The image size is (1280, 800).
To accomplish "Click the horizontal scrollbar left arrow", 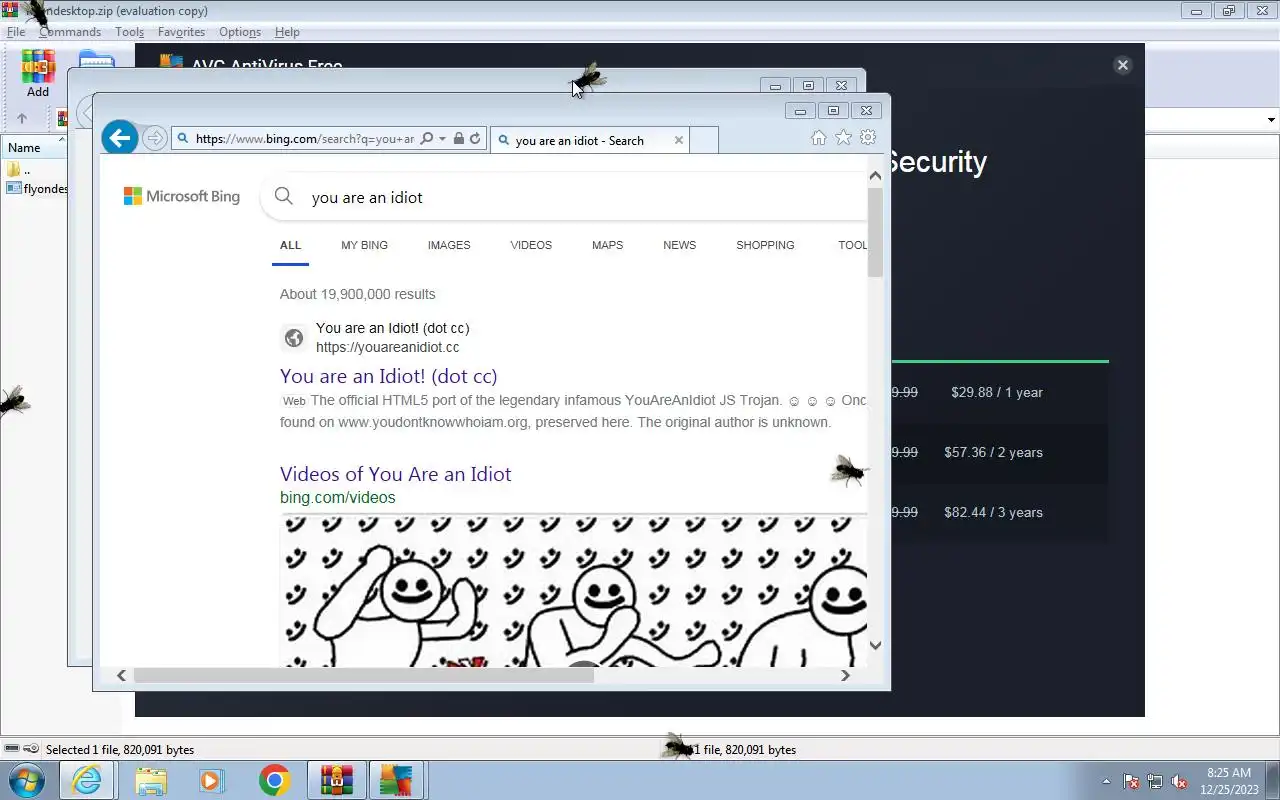I will pos(121,675).
